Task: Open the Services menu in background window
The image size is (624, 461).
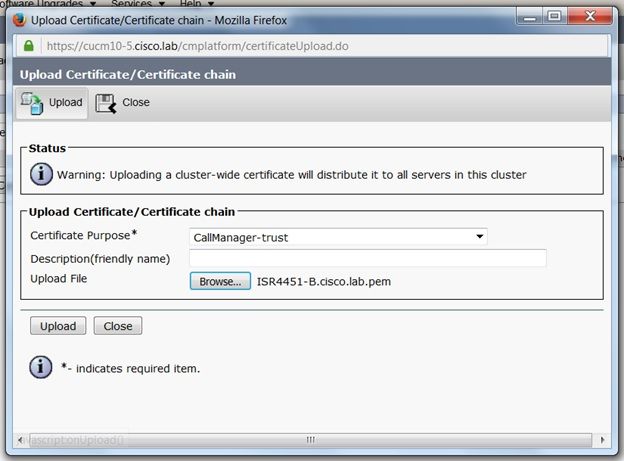Action: coord(138,3)
